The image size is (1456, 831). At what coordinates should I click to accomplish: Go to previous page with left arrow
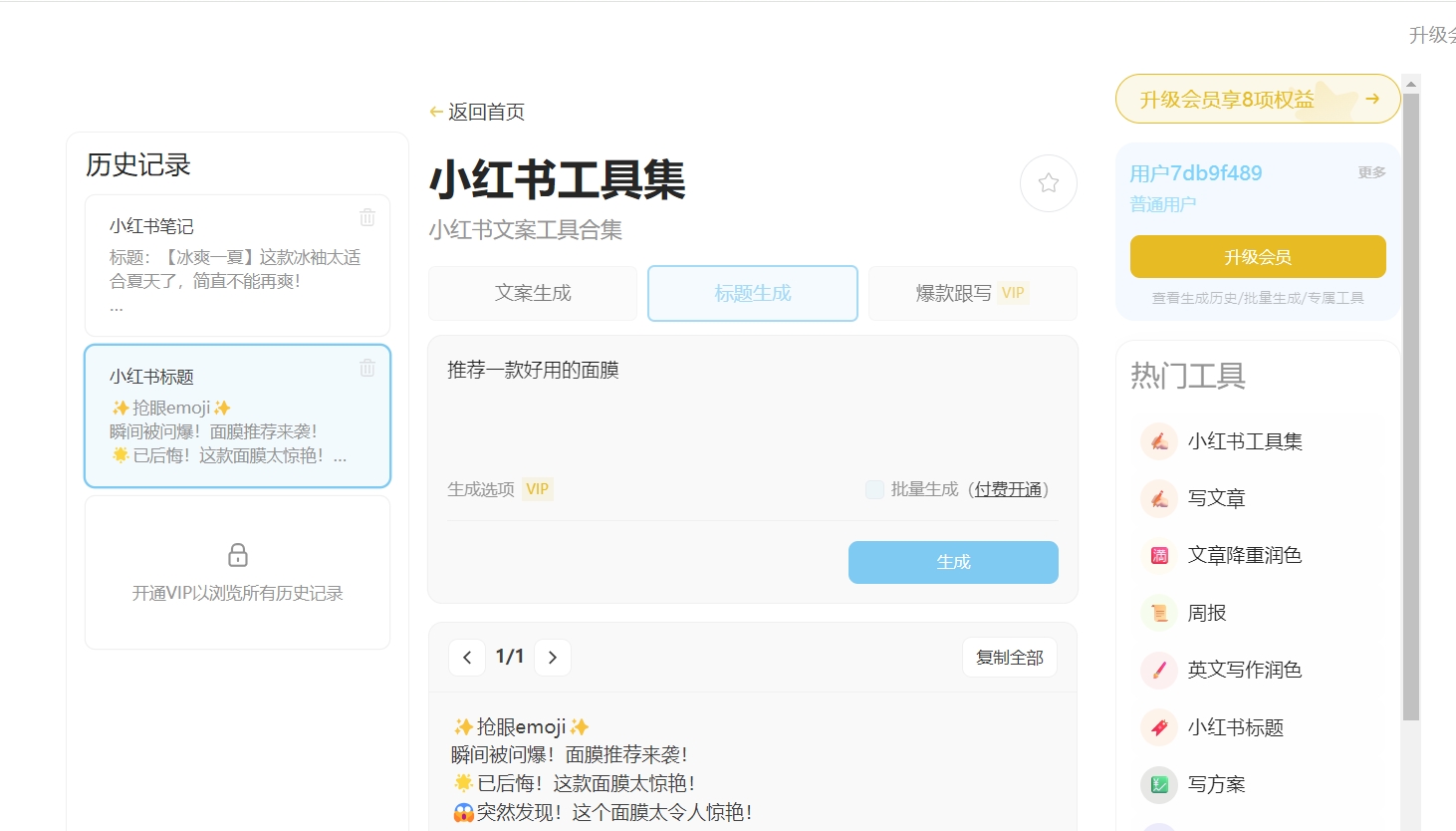(467, 657)
